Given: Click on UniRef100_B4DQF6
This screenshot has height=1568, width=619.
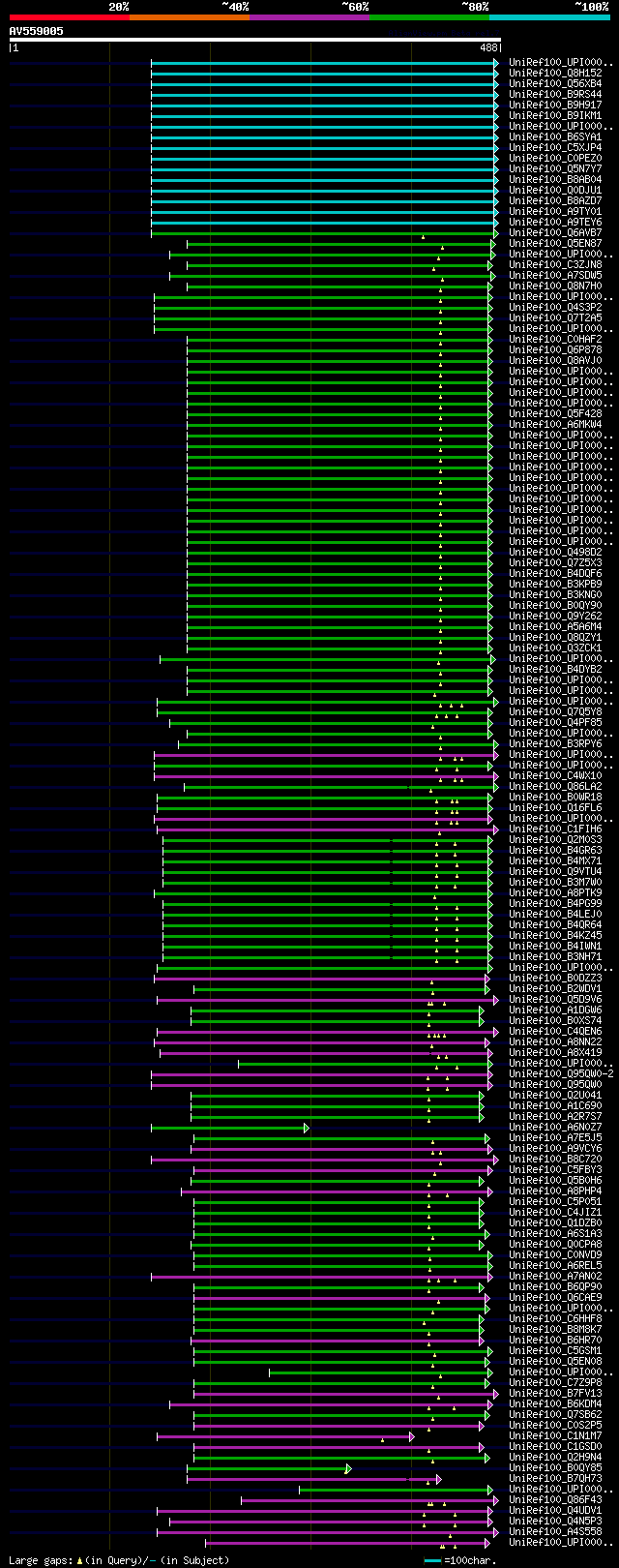Looking at the screenshot, I should click(x=555, y=573).
